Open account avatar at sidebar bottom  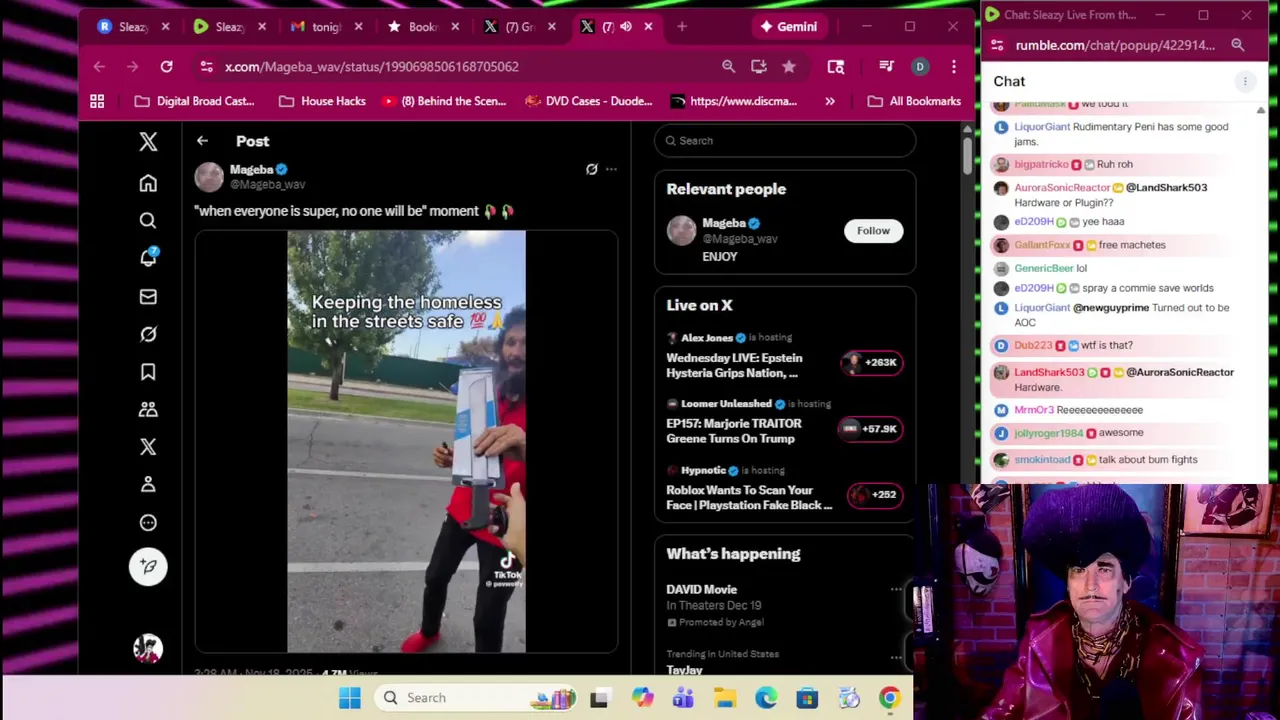coord(148,648)
